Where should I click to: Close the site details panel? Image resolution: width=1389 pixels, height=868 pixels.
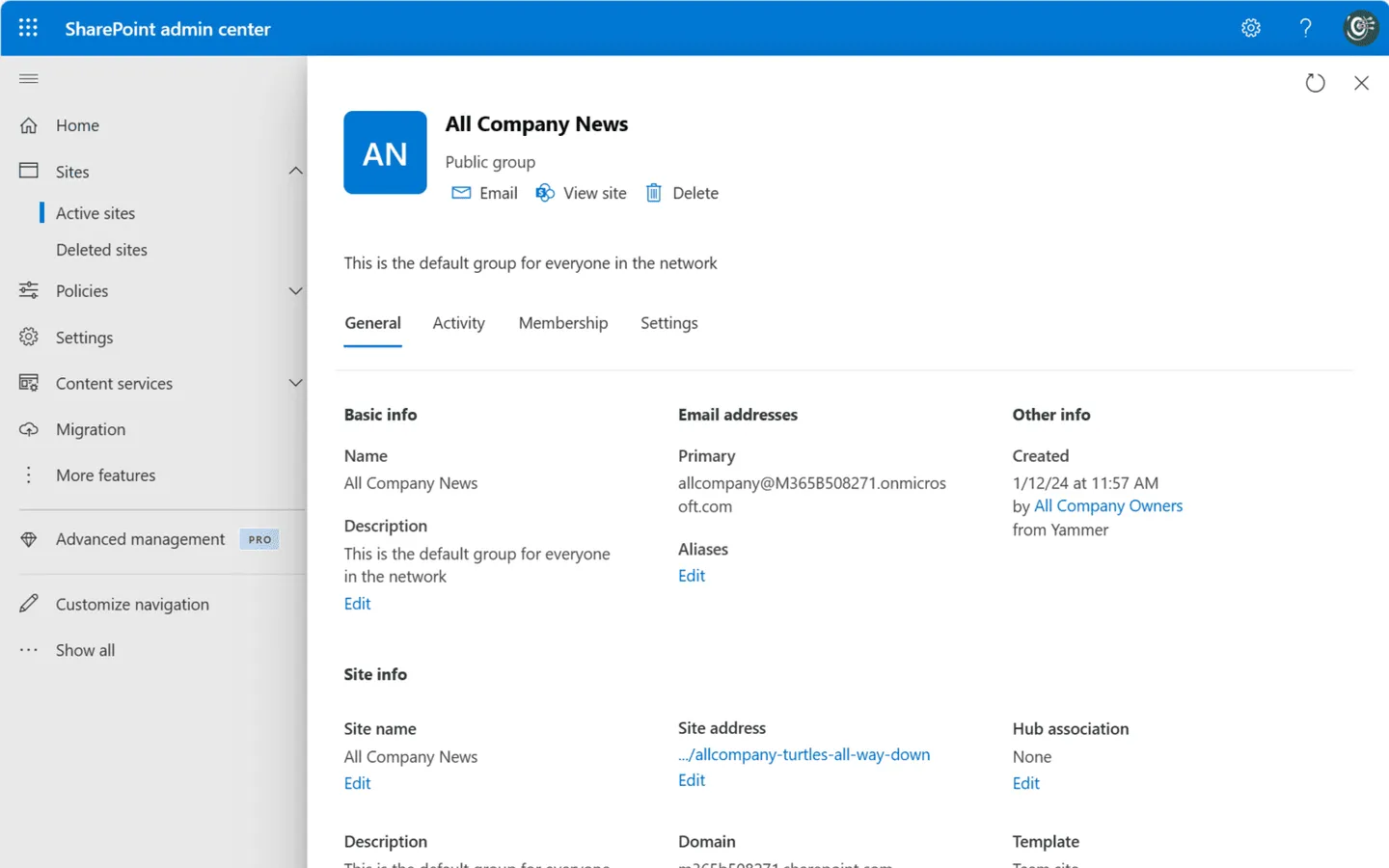[1361, 83]
